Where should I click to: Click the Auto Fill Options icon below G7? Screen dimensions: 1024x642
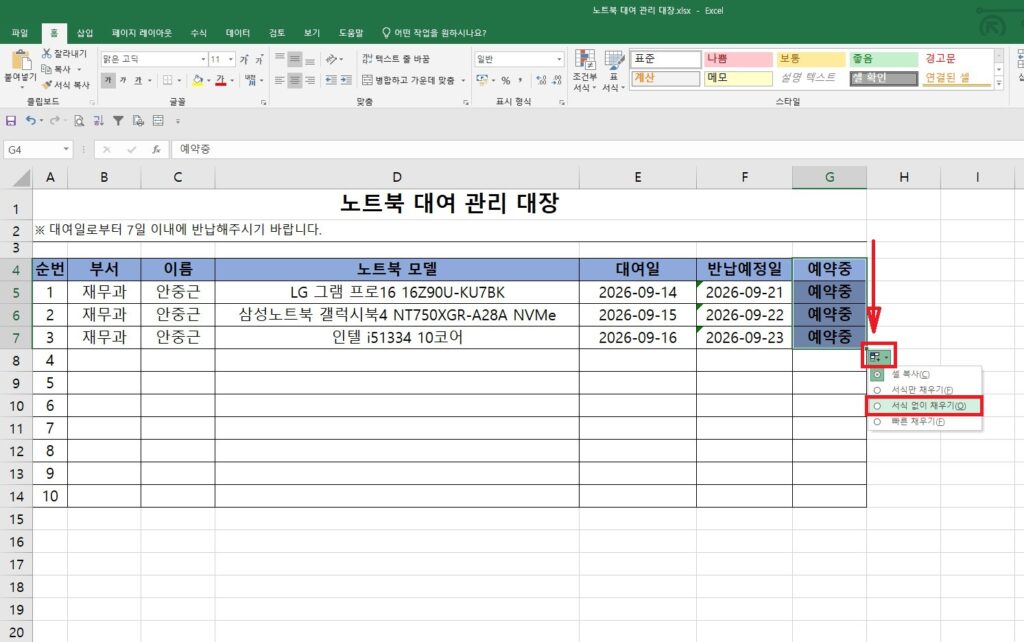click(x=878, y=357)
